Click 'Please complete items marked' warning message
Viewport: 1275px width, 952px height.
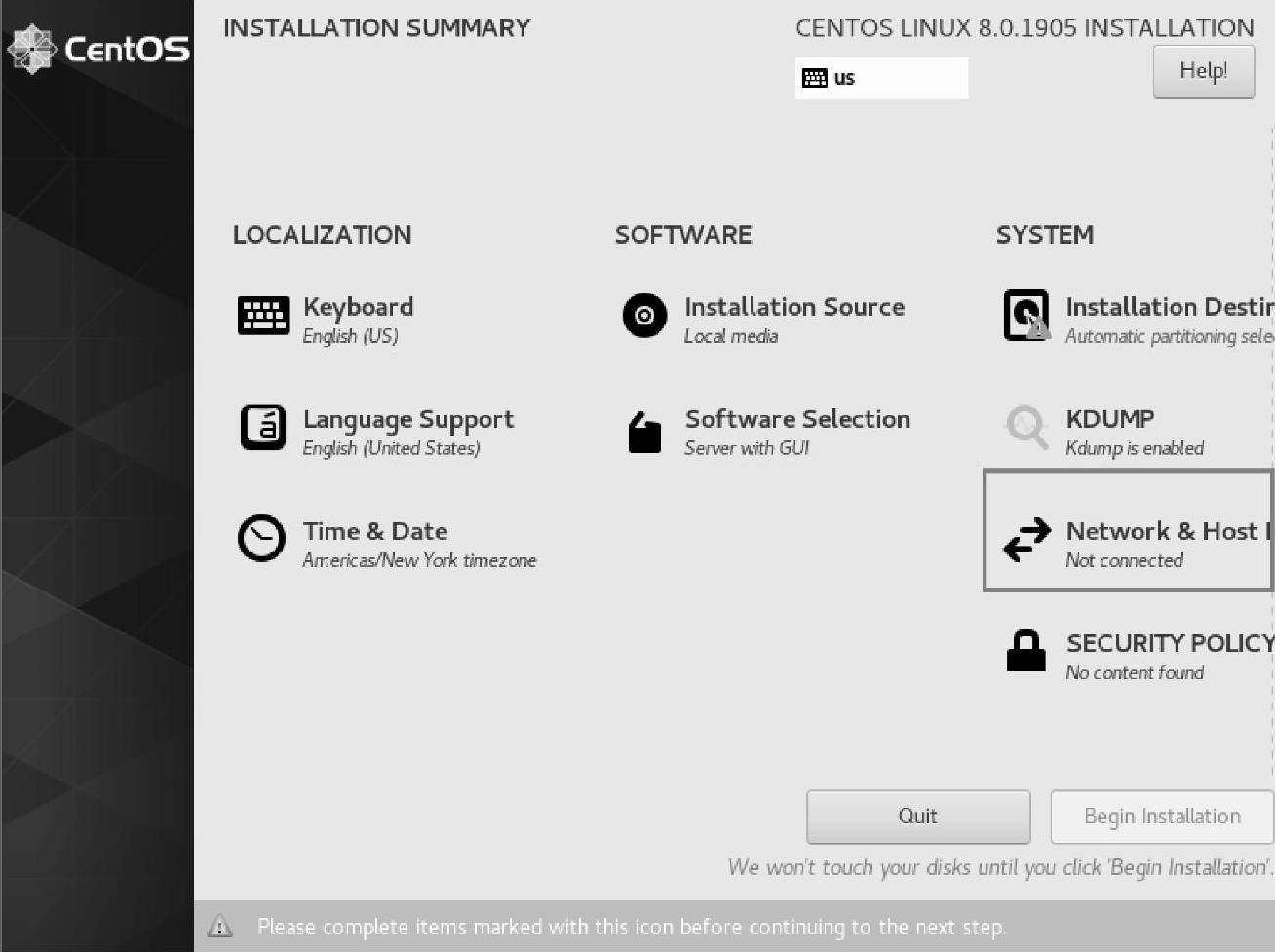[x=632, y=927]
